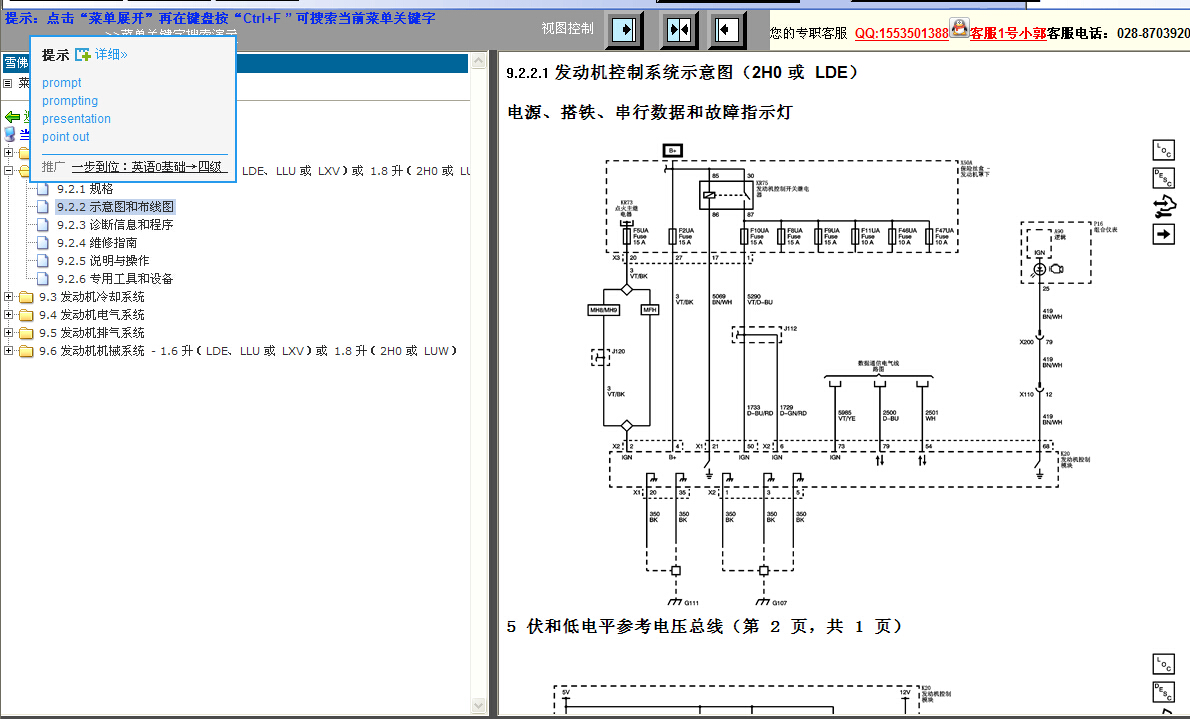Click the collapse-left view control button
Viewport: 1190px width, 719px height.
[x=727, y=30]
